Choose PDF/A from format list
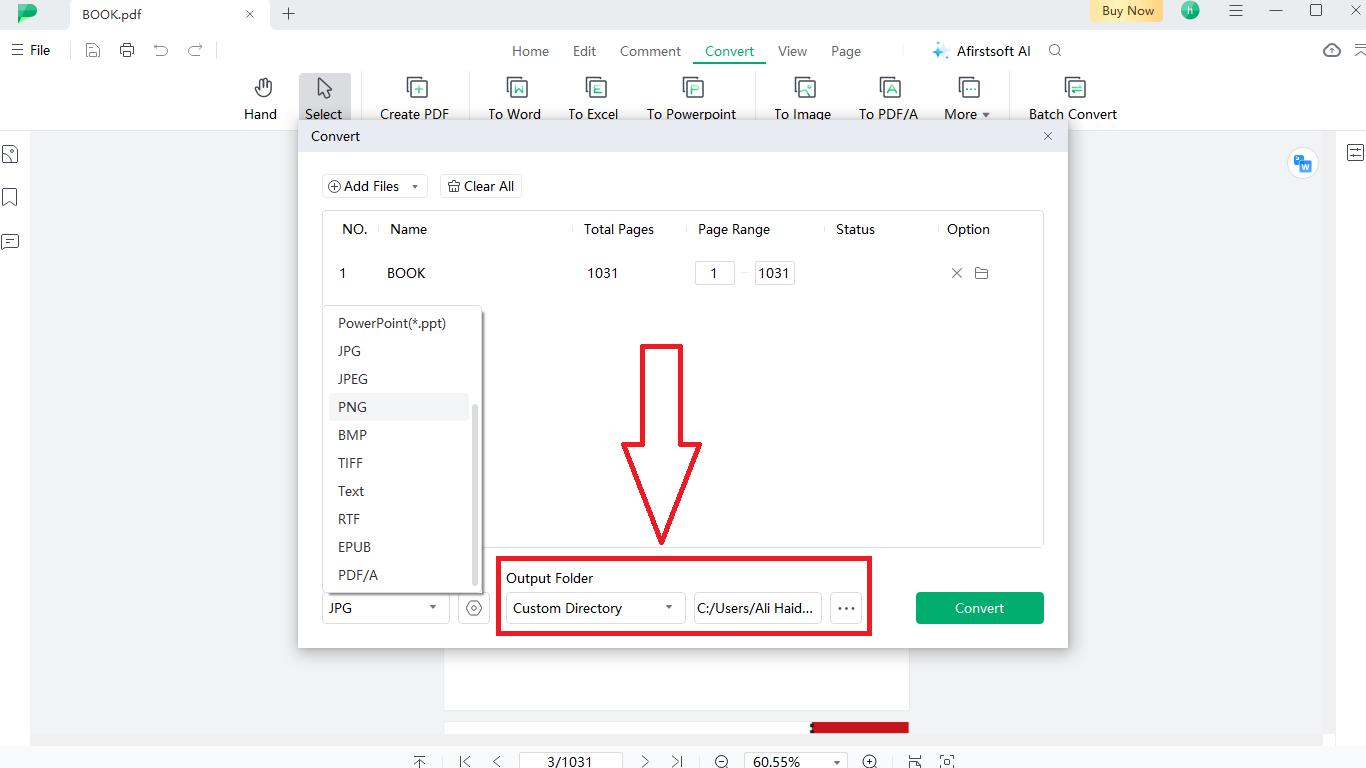 (x=398, y=575)
